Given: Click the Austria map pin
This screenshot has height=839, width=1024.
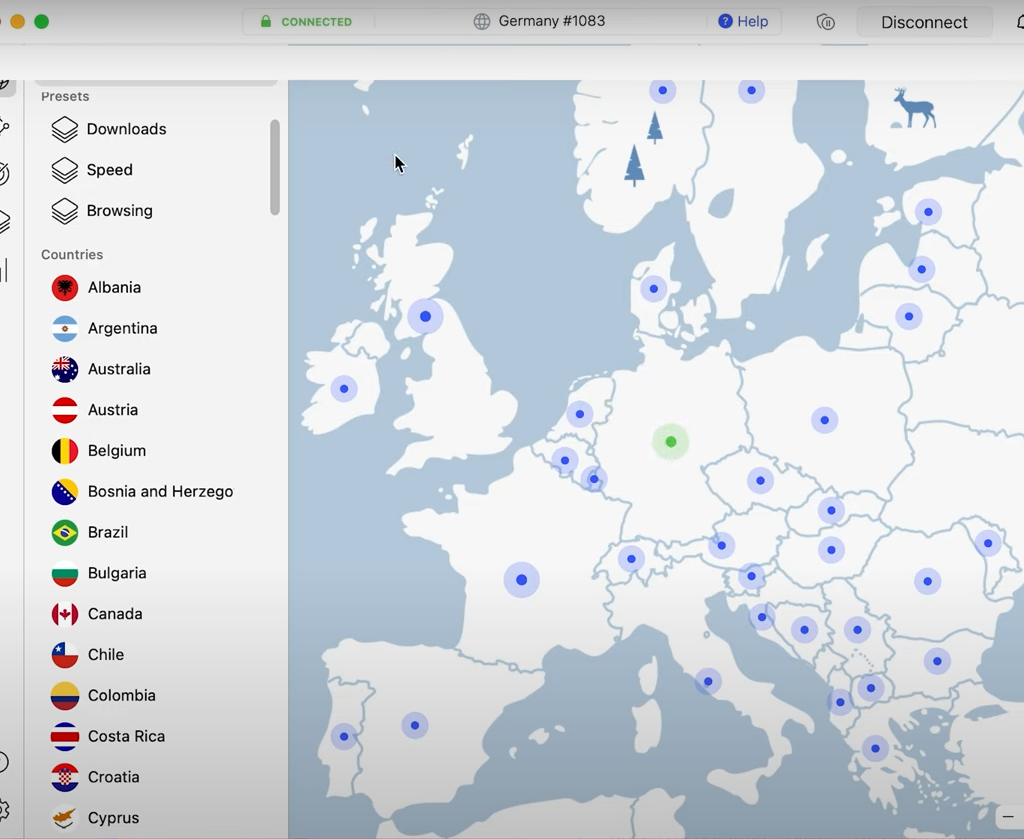Looking at the screenshot, I should 722,545.
